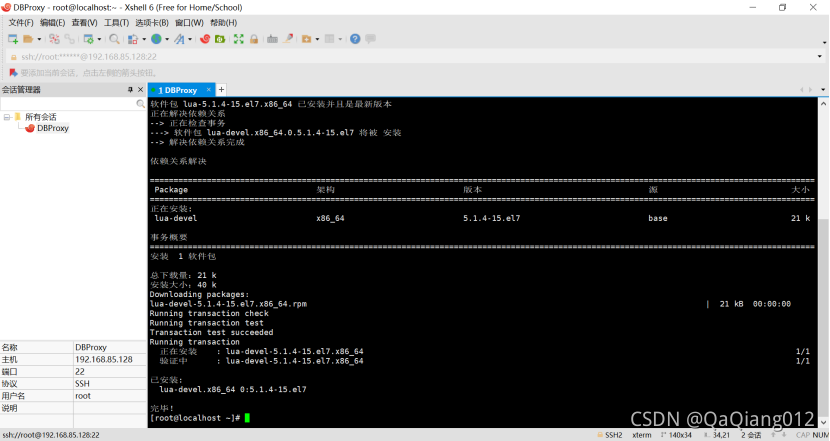This screenshot has height=441, width=830.
Task: Click the terminal prompt line
Action: 200,418
